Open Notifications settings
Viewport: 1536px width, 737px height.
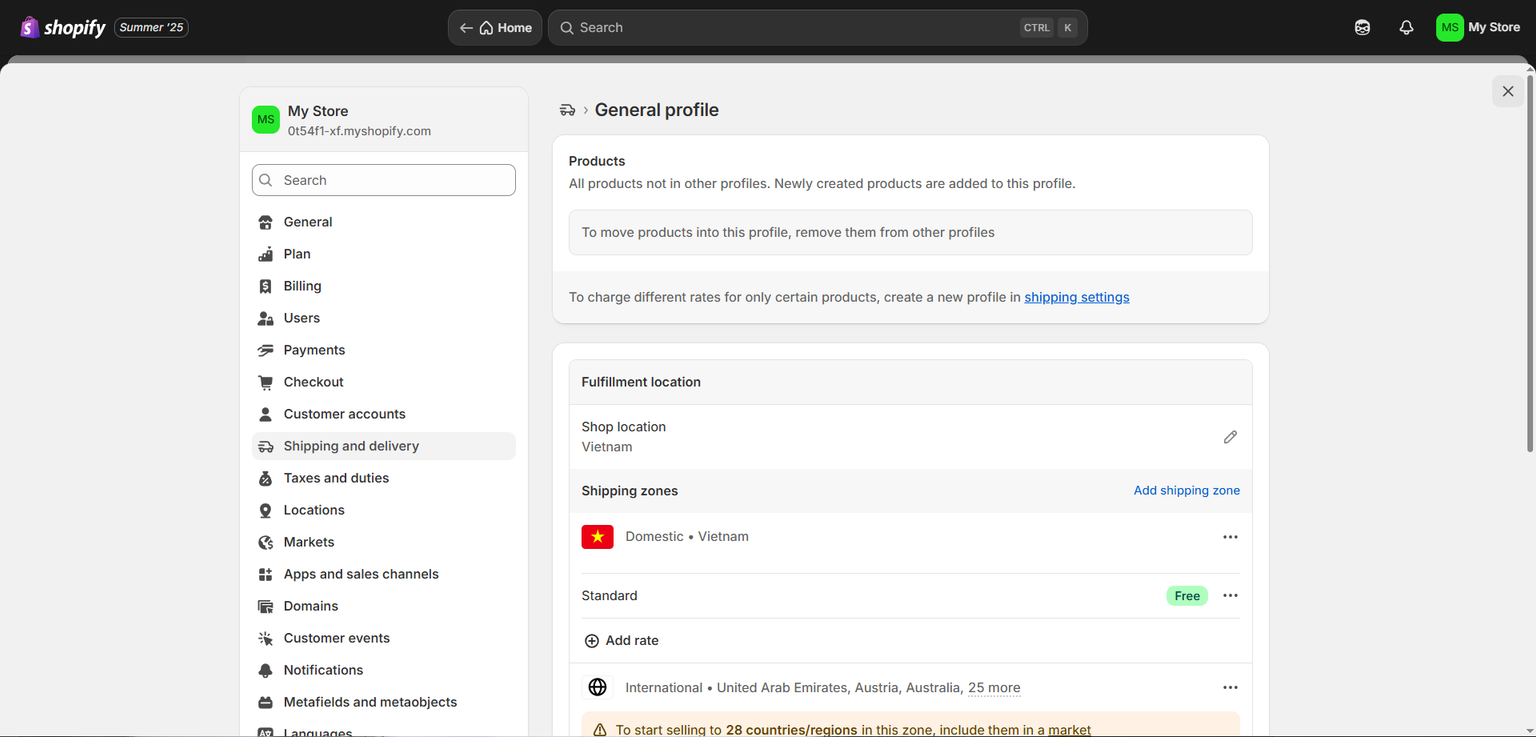pyautogui.click(x=384, y=670)
